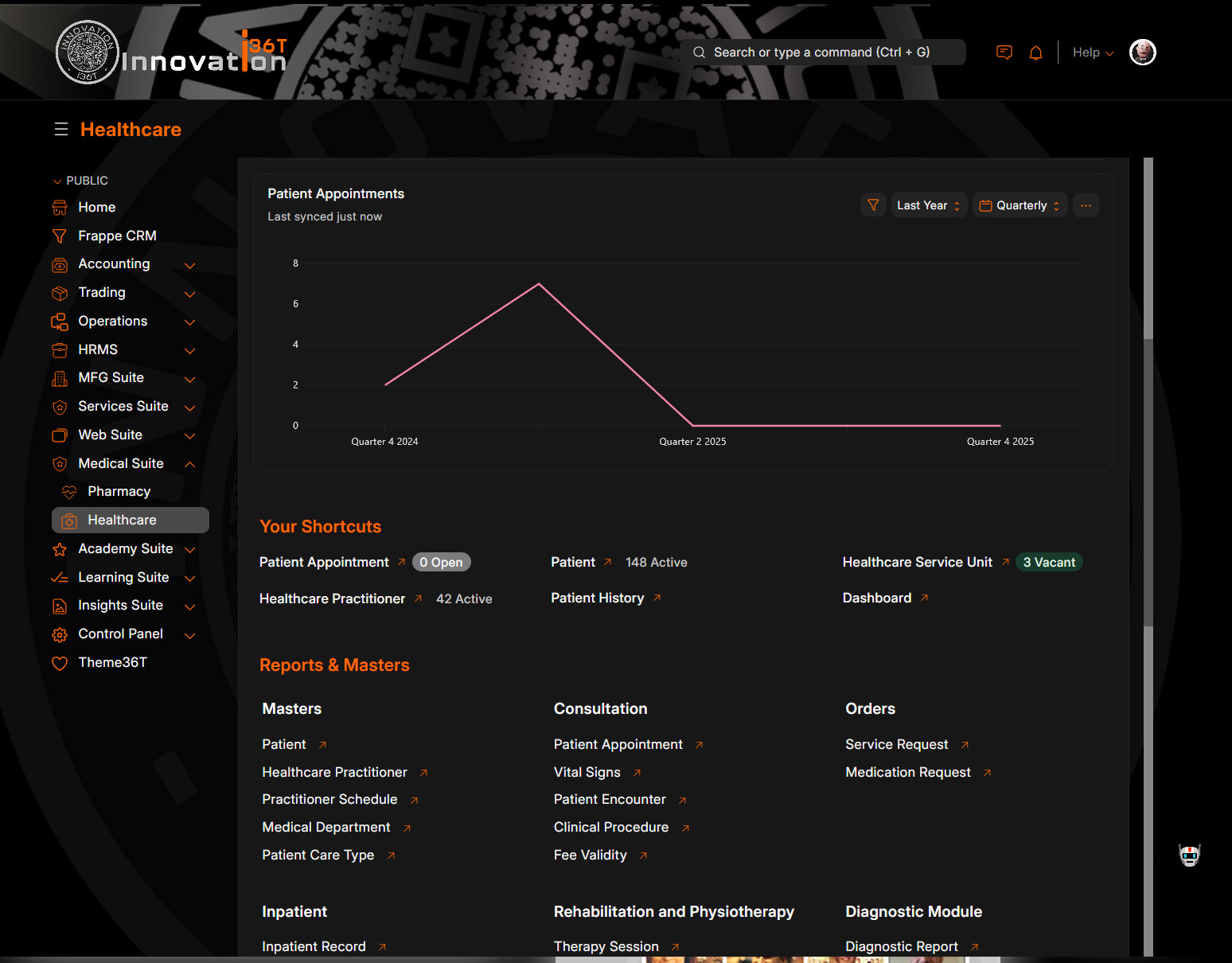Open the Vital Signs link under Consultation
This screenshot has height=963, width=1232.
(587, 772)
